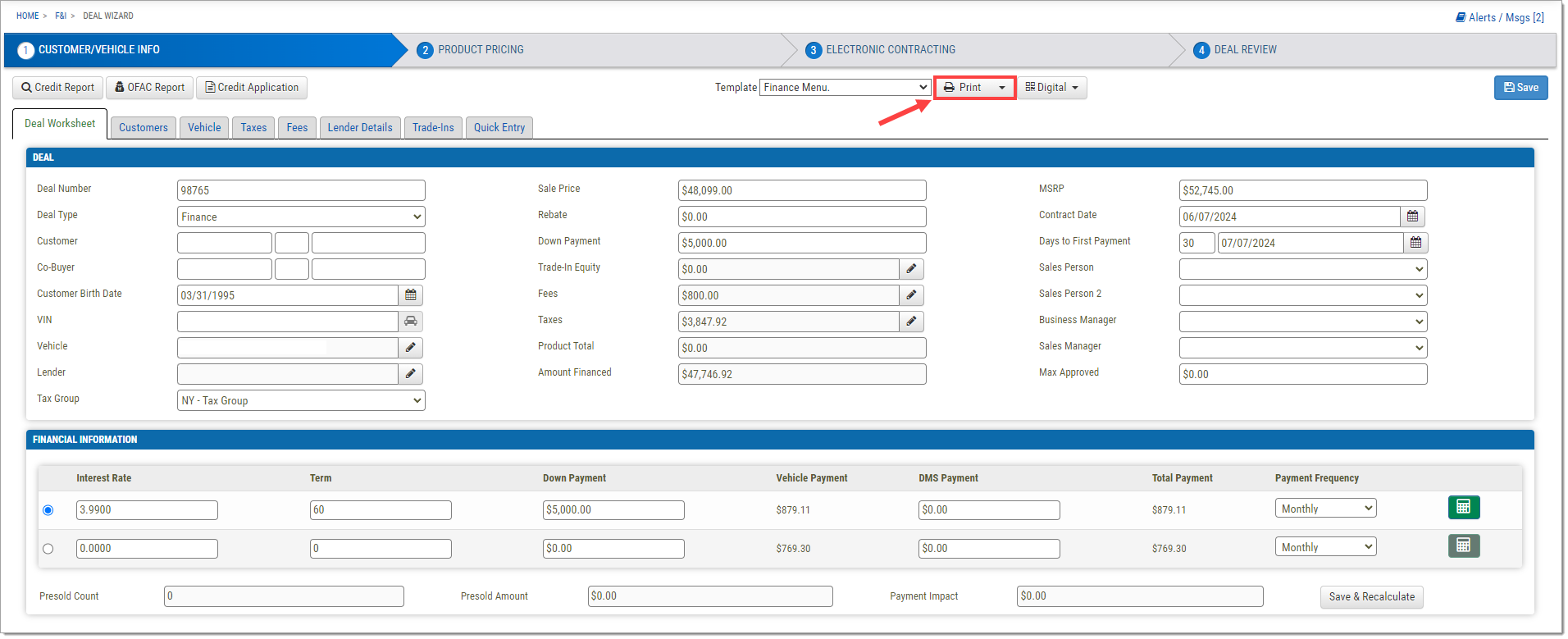This screenshot has height=639, width=1568.
Task: Open the Tax Group dropdown
Action: click(x=301, y=400)
